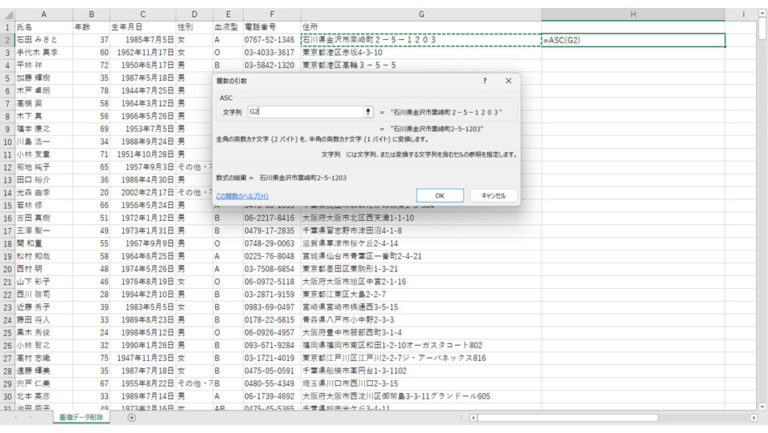
Task: Click the select-all corner of the grid
Action: (7, 14)
